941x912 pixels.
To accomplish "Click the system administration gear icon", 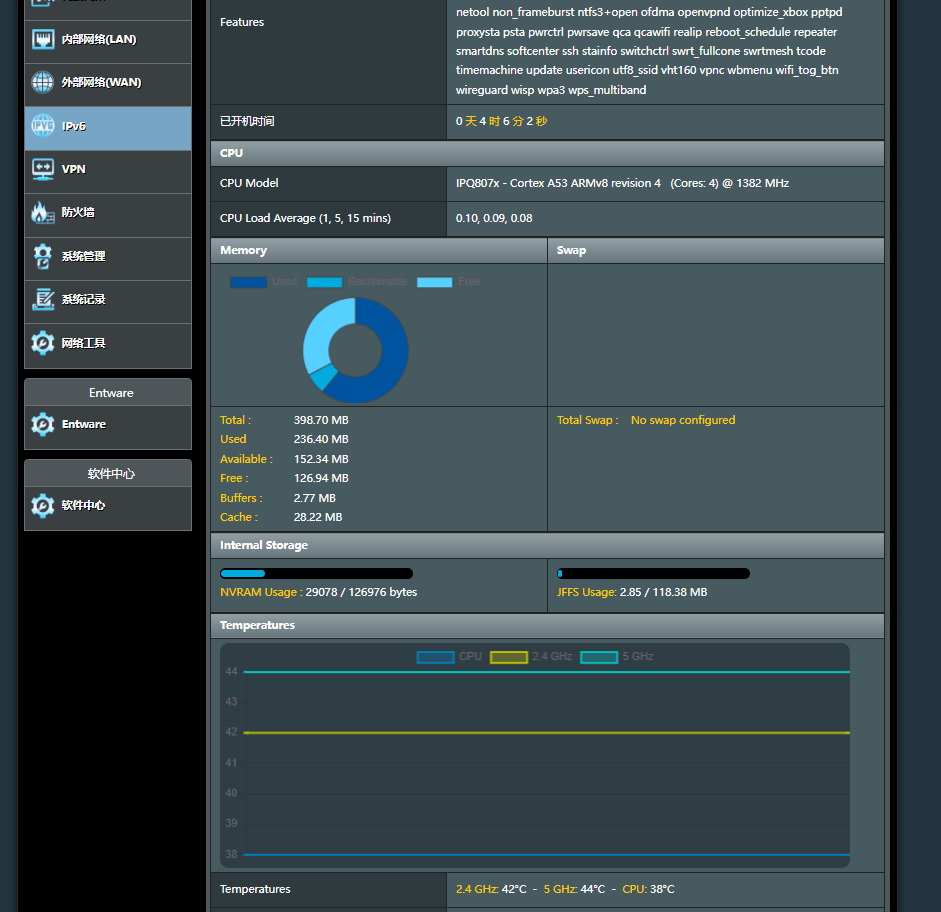I will click(x=43, y=256).
